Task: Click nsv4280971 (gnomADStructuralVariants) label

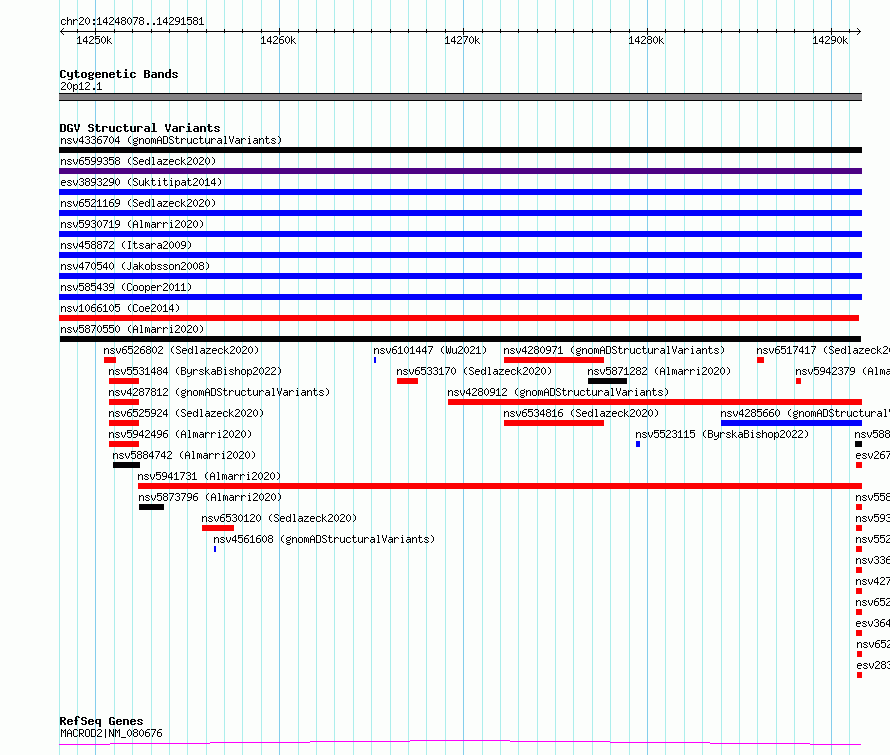Action: pos(614,350)
